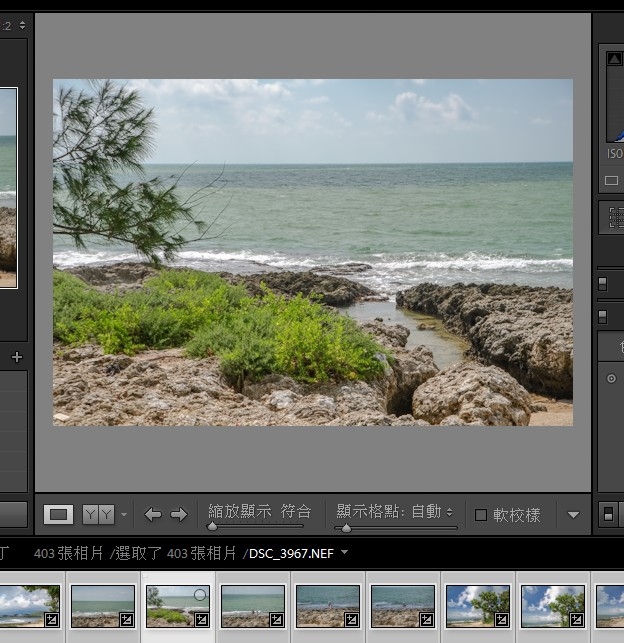Click the 403 張相片 photo count text
This screenshot has width=624, height=643.
(68, 554)
